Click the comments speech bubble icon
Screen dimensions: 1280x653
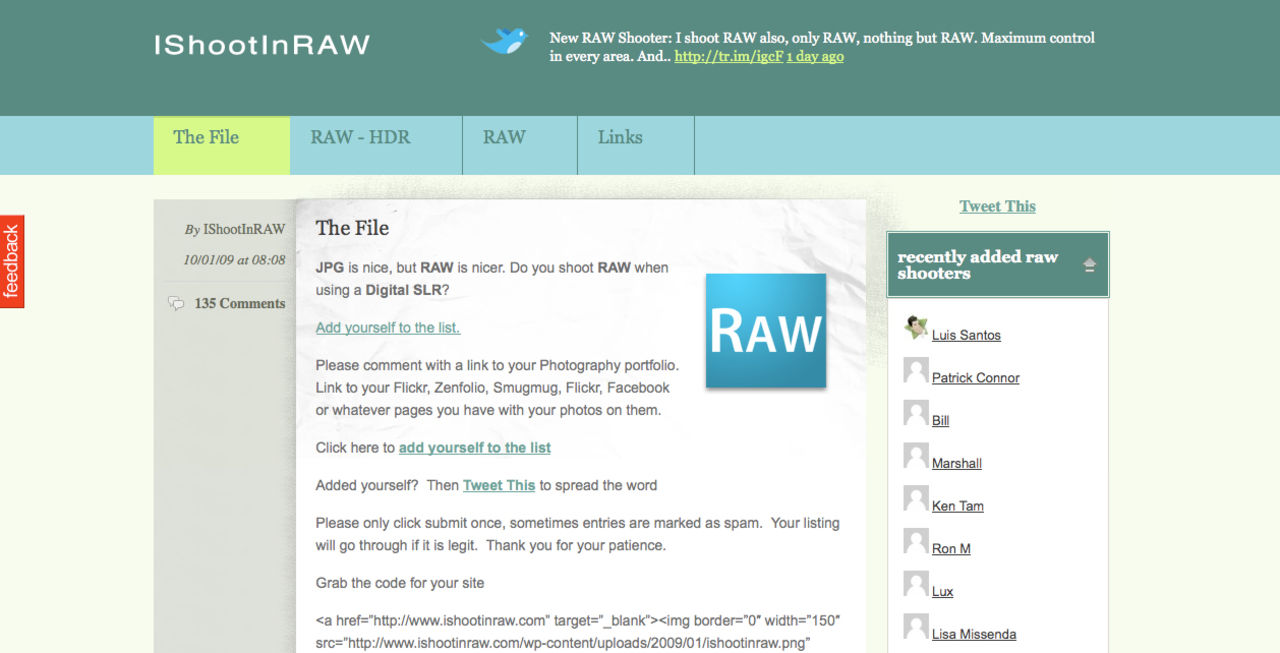point(176,303)
